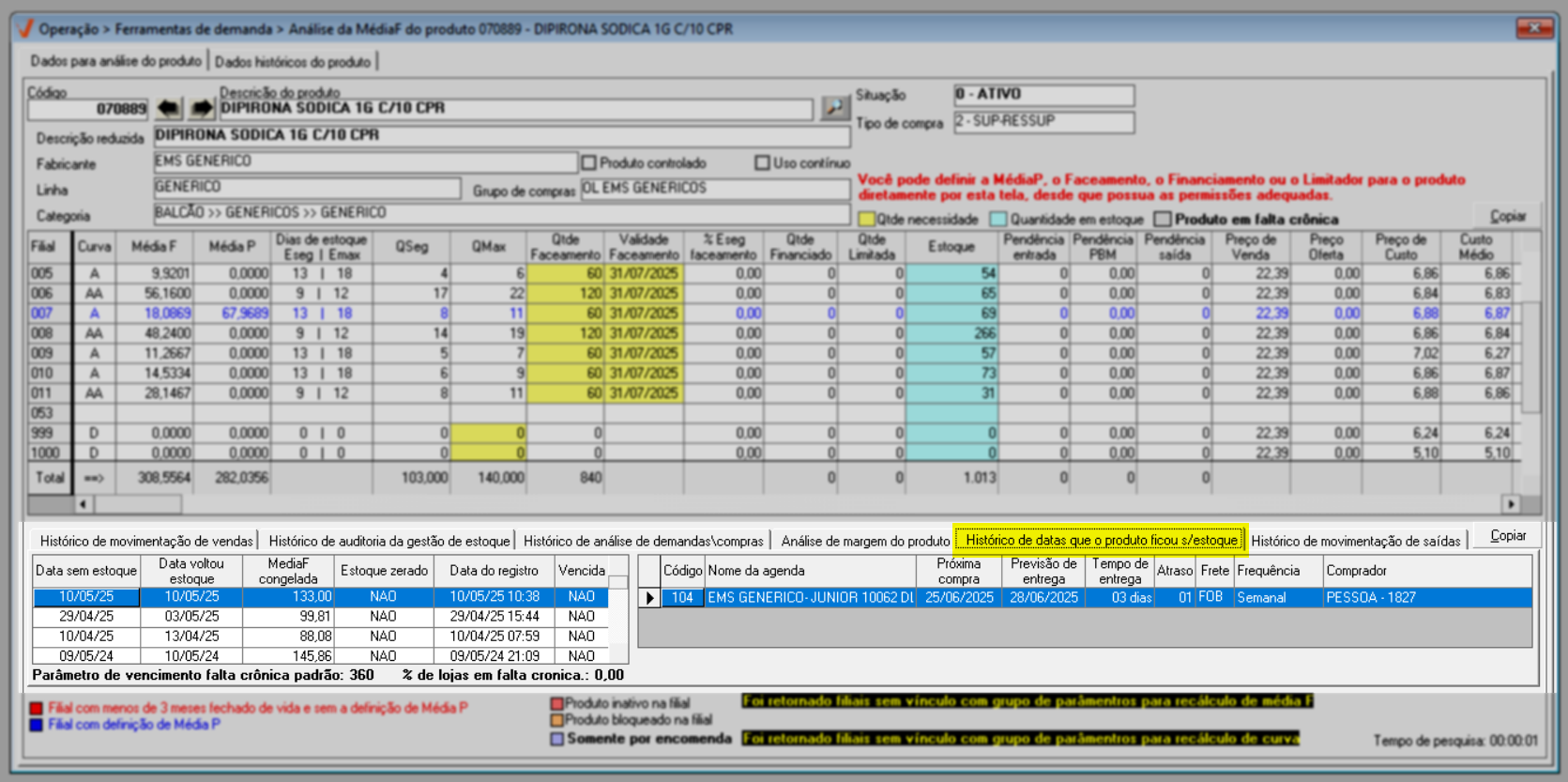1568x782 pixels.
Task: Click the yellow Qtde necessidade swatch
Action: tap(867, 220)
